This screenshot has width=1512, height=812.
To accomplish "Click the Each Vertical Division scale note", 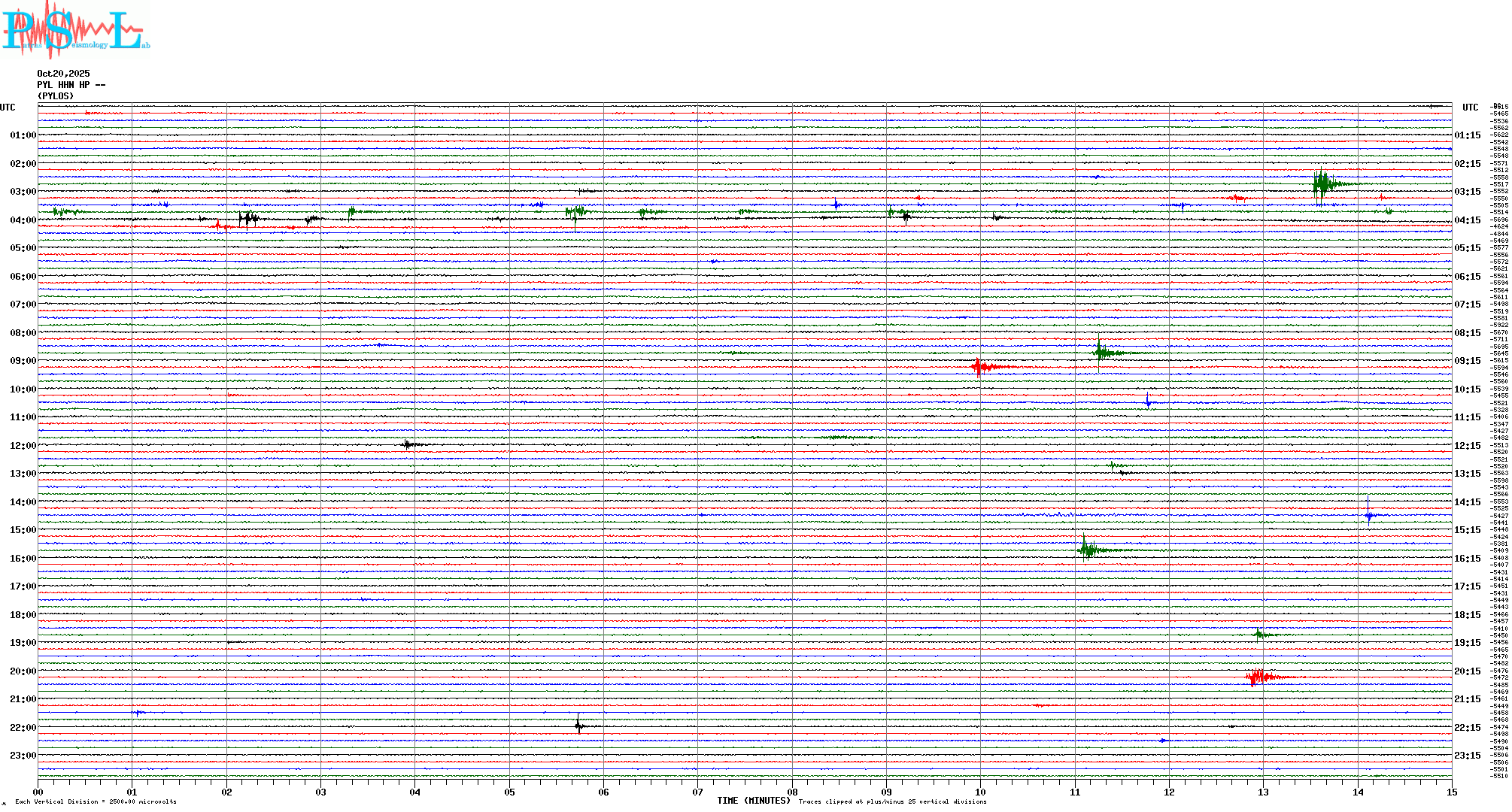I will pos(96,801).
